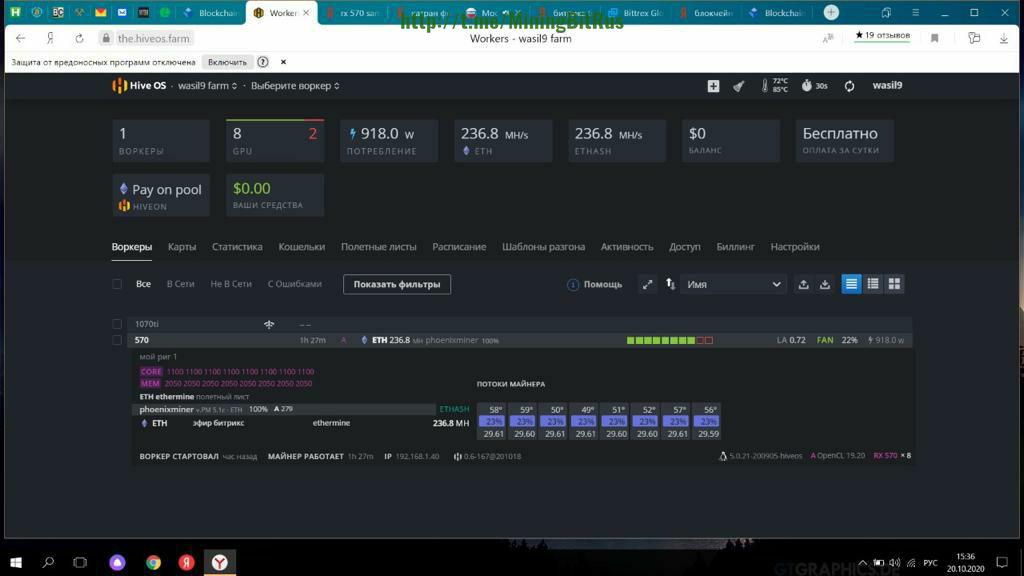Click the Помощь help link
Screen dimensions: 1024x576
point(595,284)
